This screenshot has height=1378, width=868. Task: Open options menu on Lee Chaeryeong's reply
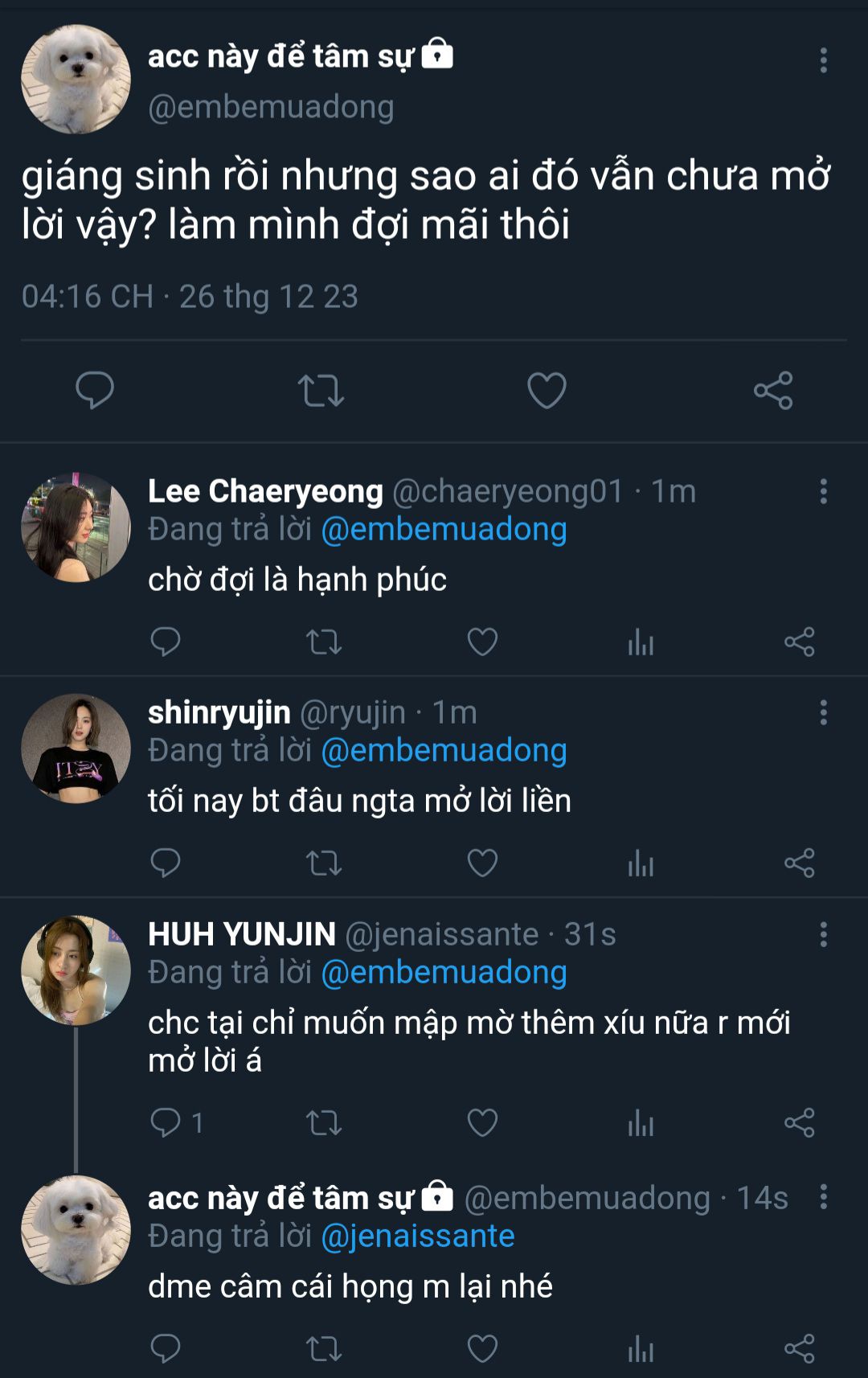823,491
